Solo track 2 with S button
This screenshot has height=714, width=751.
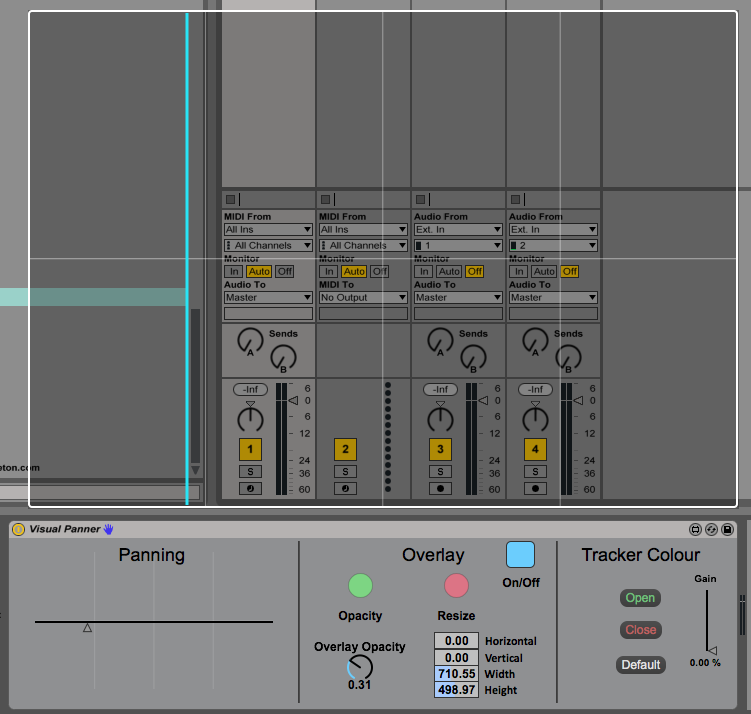[x=345, y=471]
